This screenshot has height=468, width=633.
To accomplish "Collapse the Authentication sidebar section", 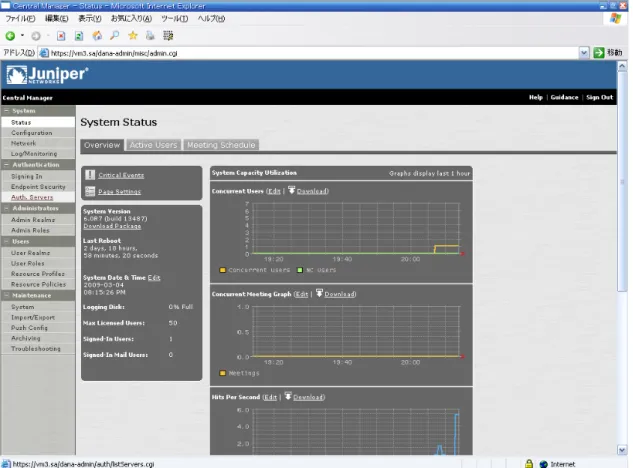I will (6, 165).
